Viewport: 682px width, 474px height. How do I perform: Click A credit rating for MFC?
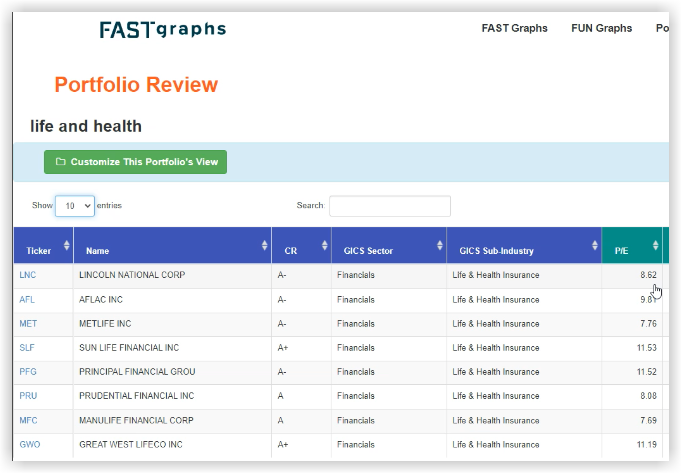pos(281,421)
